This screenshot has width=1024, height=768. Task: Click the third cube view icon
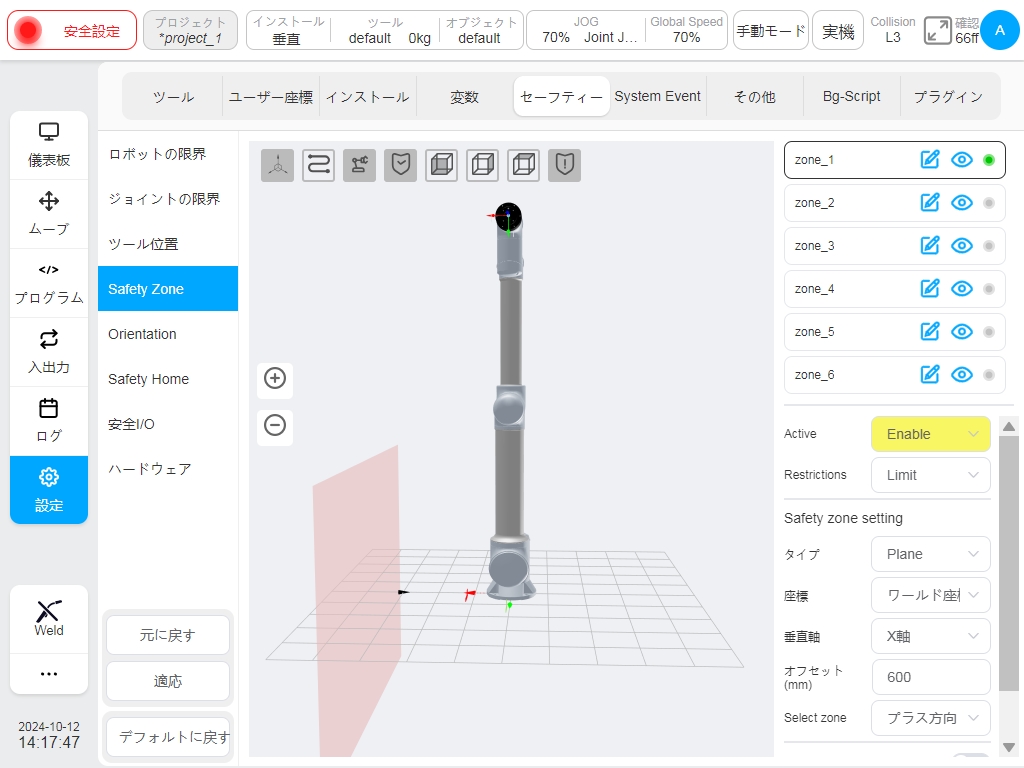pyautogui.click(x=524, y=165)
